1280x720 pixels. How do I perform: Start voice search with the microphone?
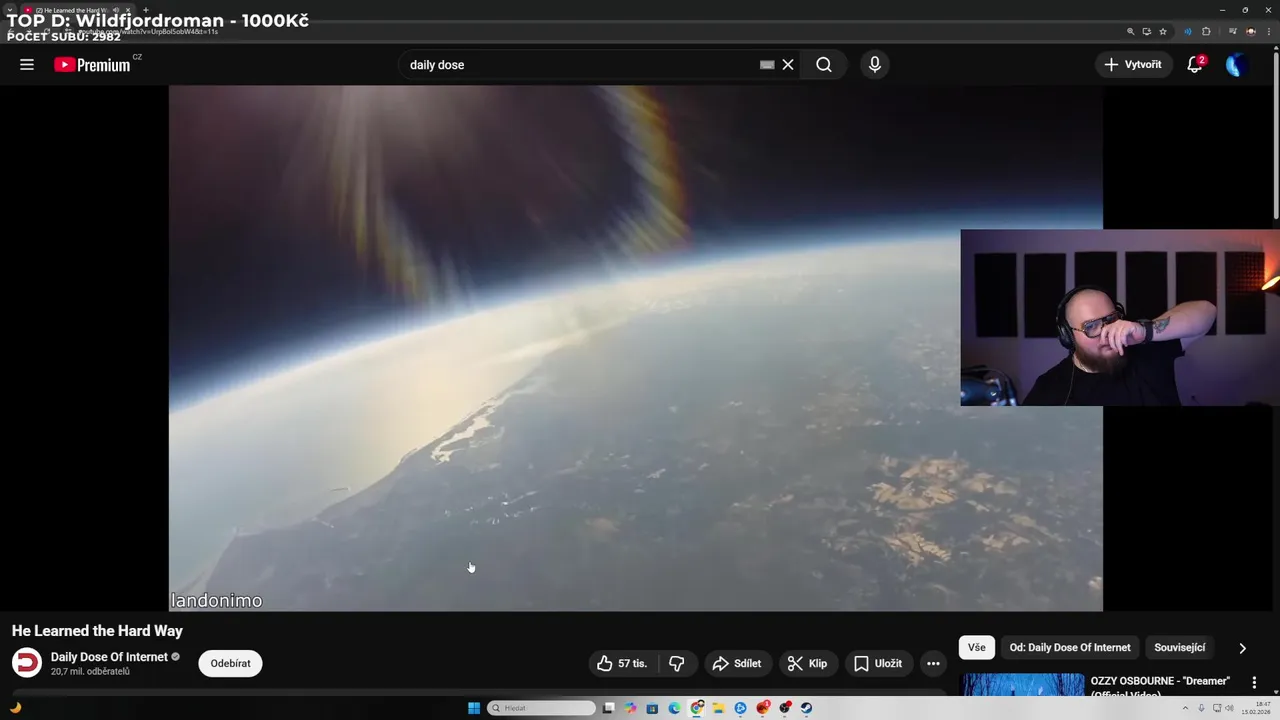coord(875,65)
